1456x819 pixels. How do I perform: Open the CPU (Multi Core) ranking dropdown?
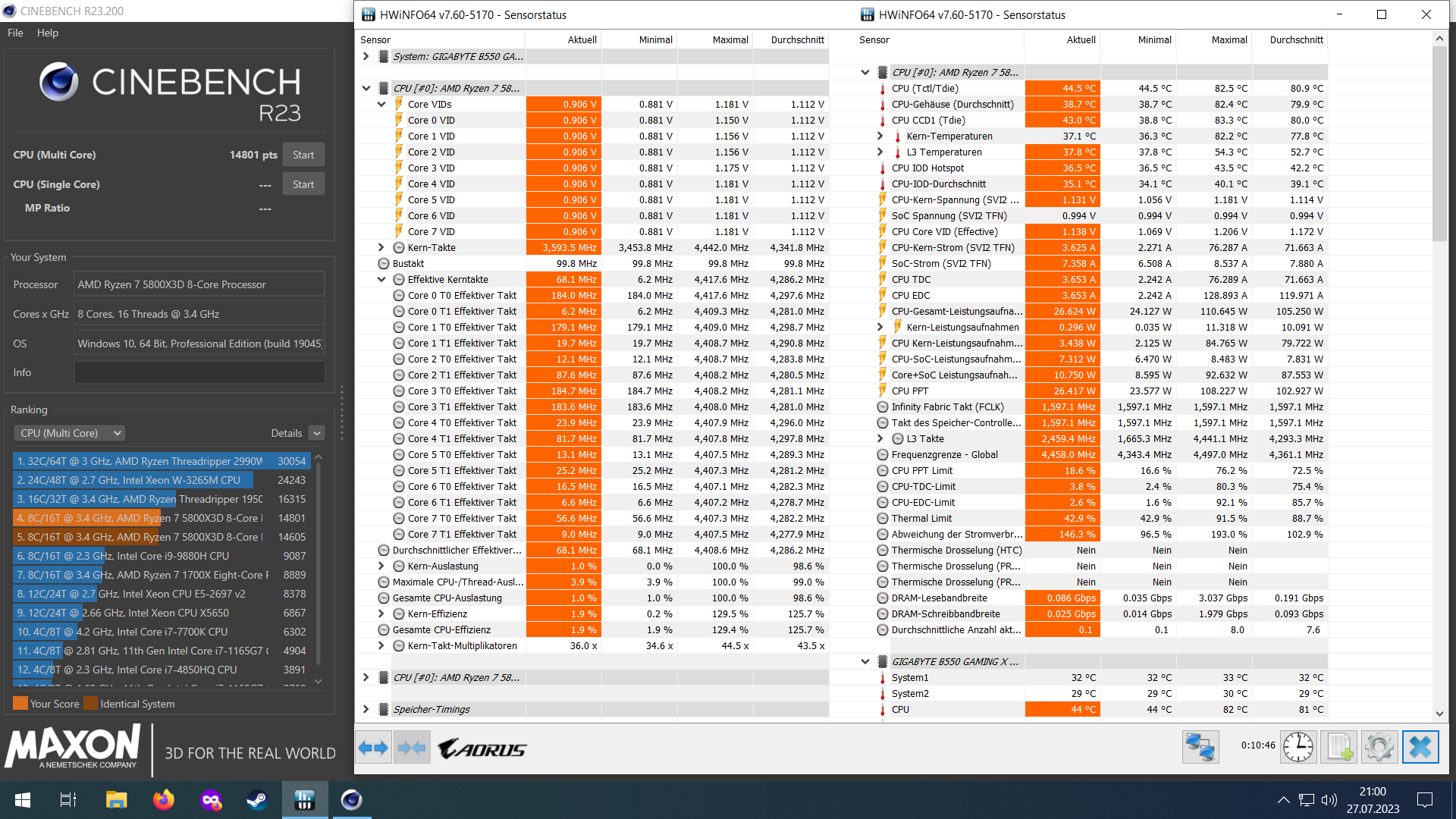click(x=70, y=433)
